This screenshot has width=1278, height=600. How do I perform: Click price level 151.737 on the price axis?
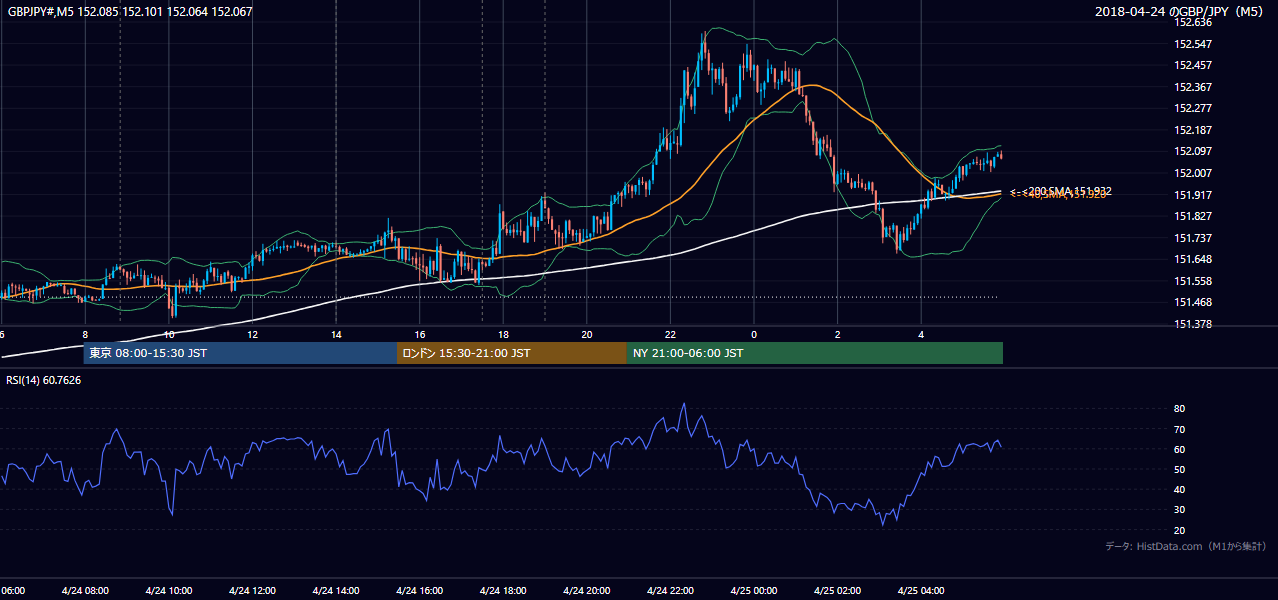click(x=1193, y=238)
